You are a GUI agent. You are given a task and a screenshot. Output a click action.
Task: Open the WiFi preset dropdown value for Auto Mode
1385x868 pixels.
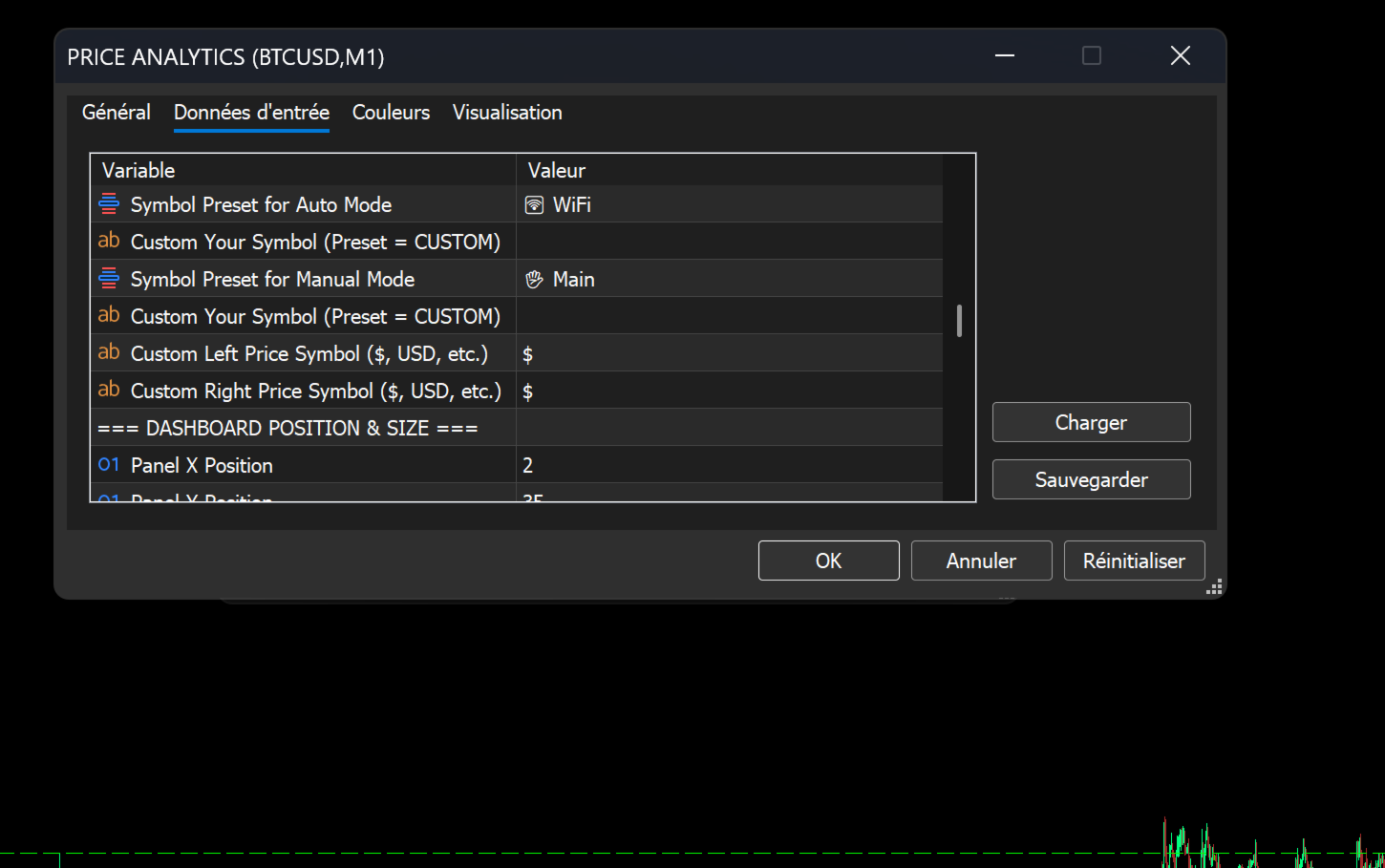(x=729, y=204)
